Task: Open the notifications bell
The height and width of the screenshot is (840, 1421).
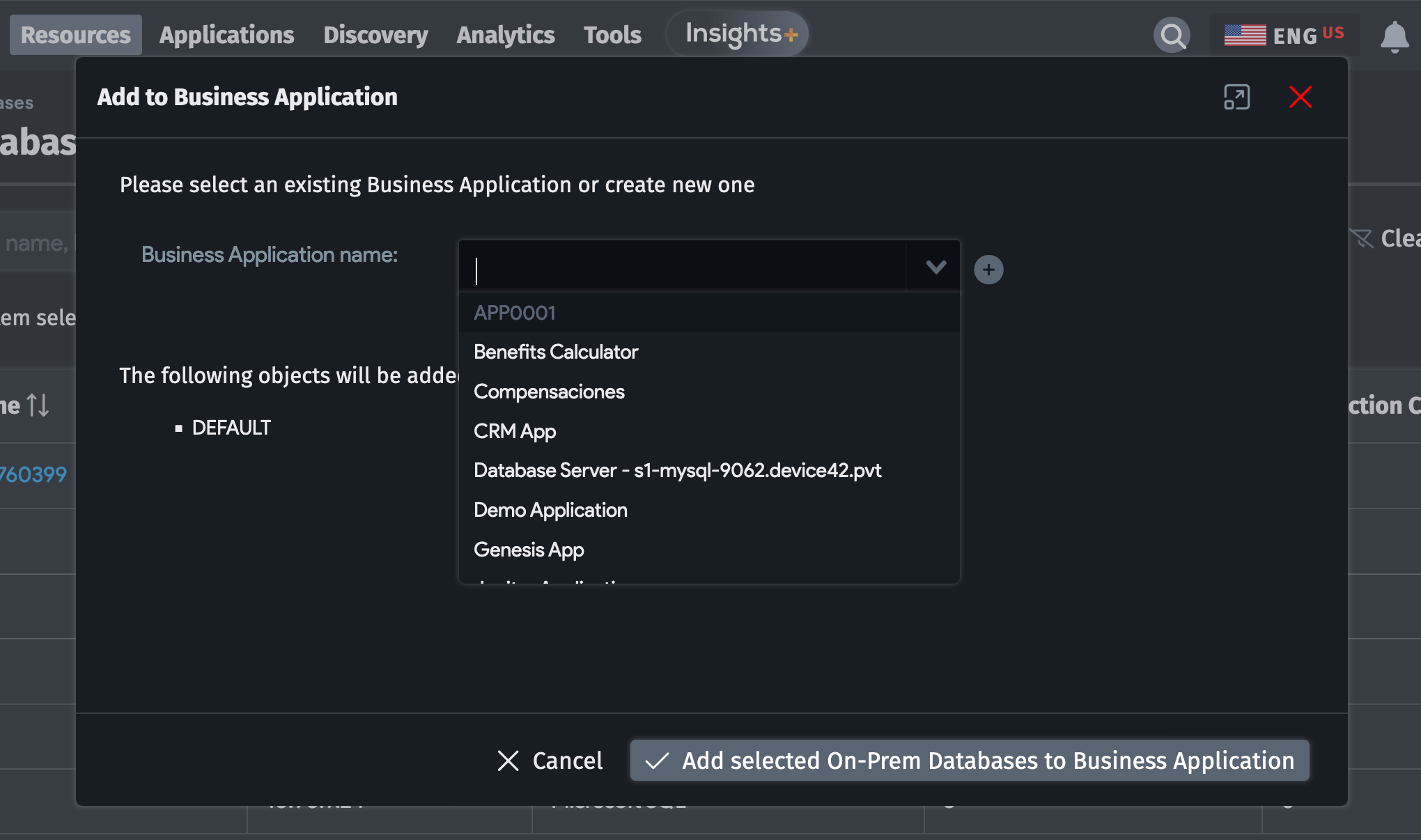Action: (x=1394, y=36)
